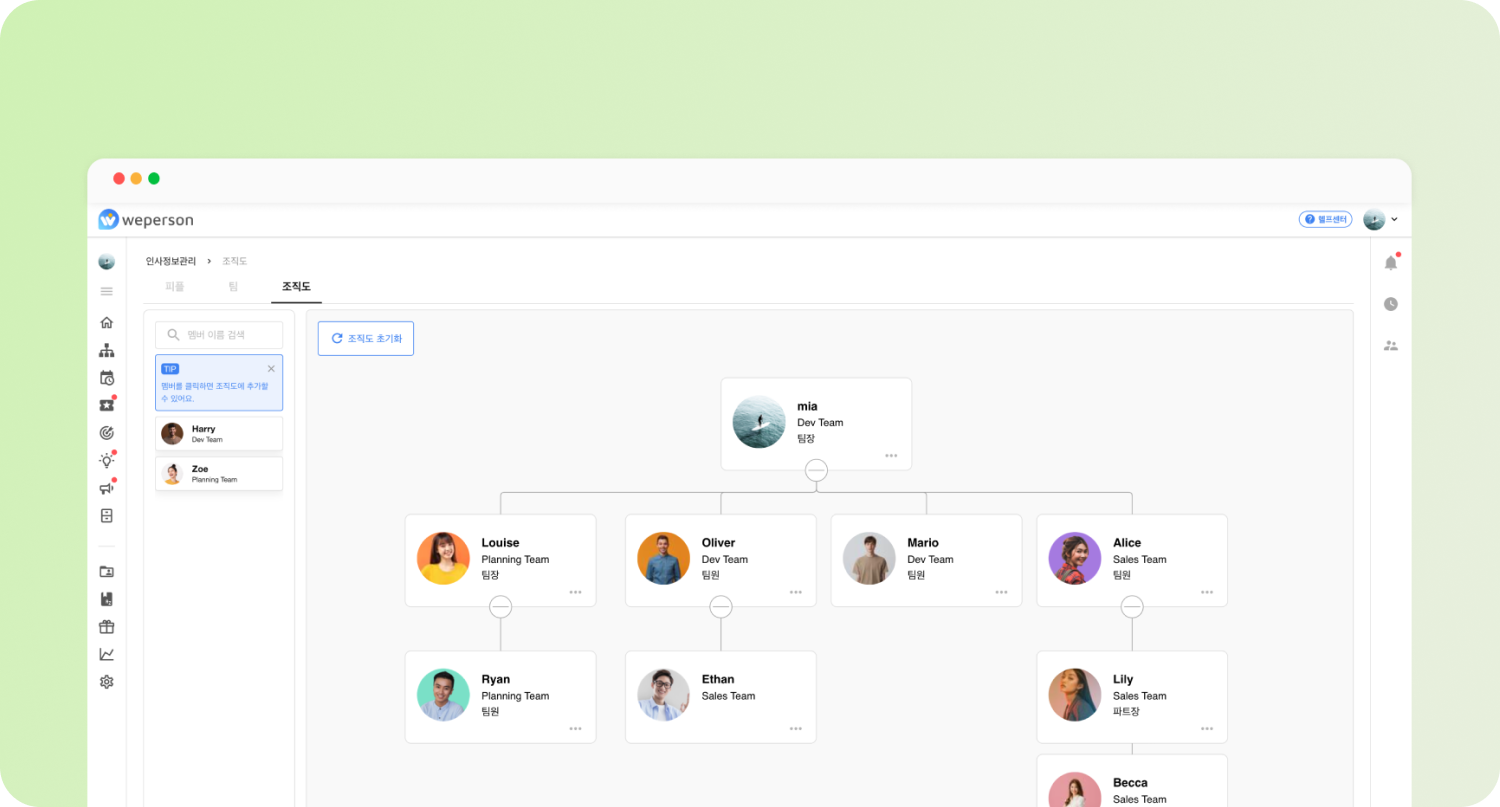Click the 파트장 title on Lily's card

[1126, 712]
